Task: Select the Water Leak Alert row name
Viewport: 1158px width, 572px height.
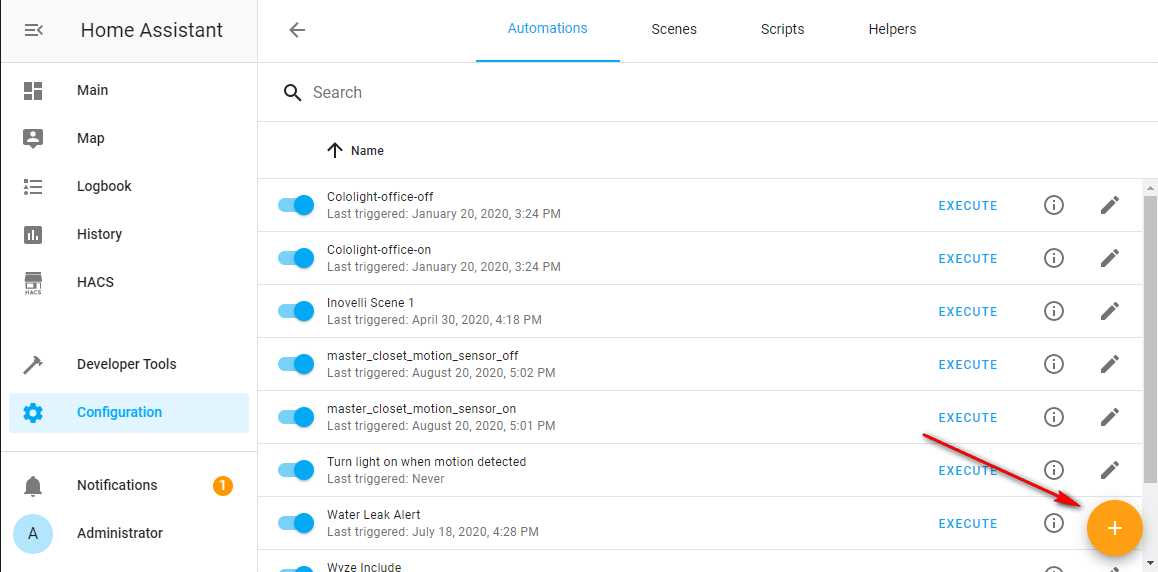Action: click(374, 514)
